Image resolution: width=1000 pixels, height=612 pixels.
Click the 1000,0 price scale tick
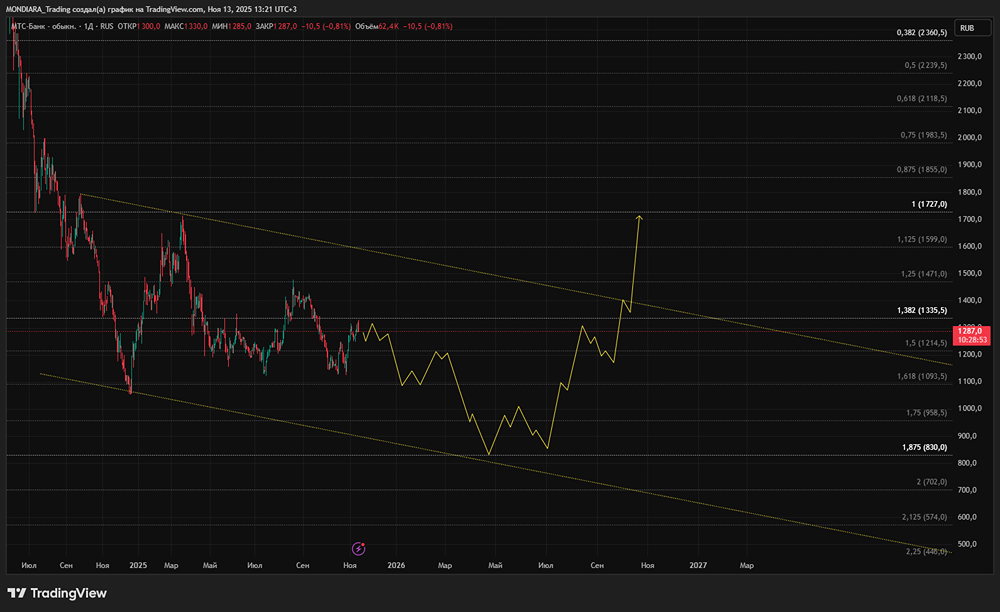click(x=969, y=409)
